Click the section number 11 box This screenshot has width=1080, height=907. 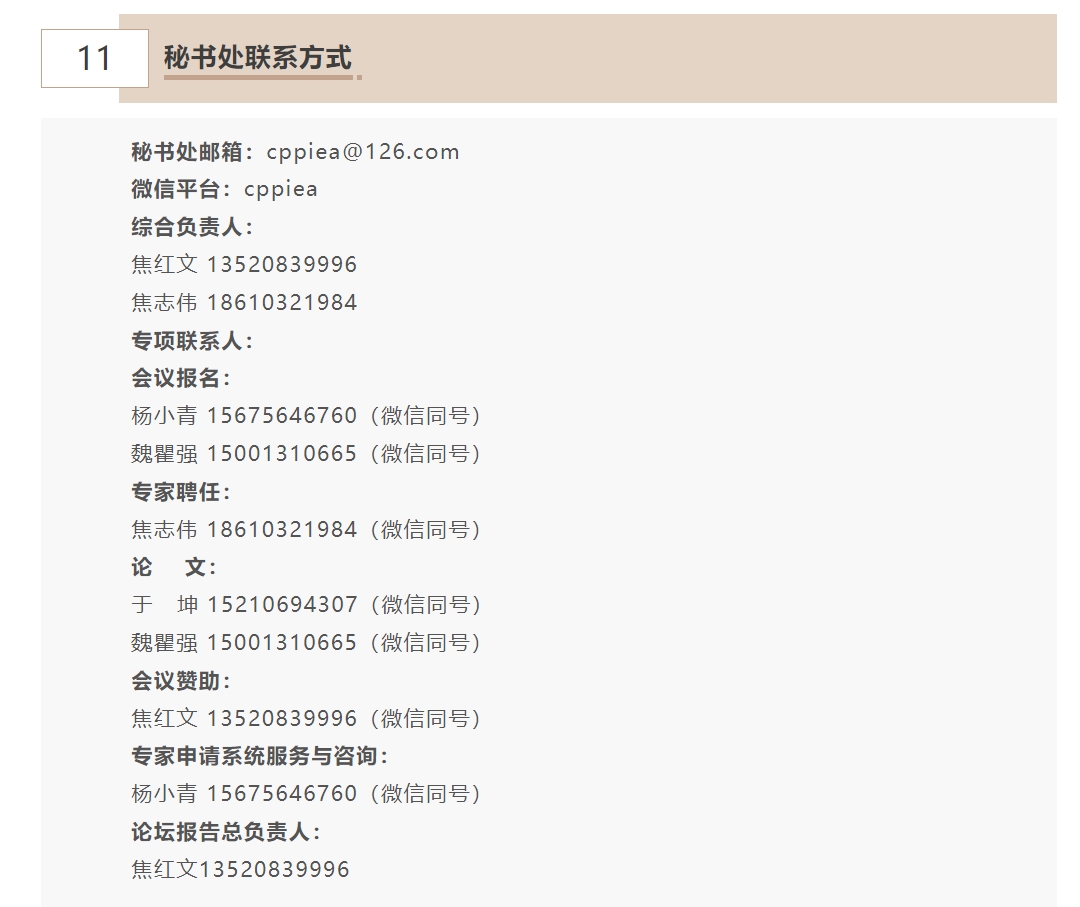94,58
